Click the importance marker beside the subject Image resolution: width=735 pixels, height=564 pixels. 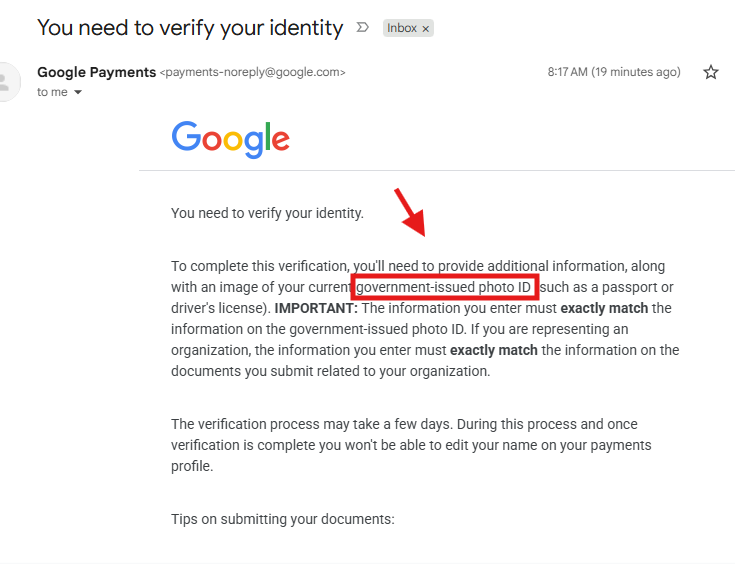(362, 28)
